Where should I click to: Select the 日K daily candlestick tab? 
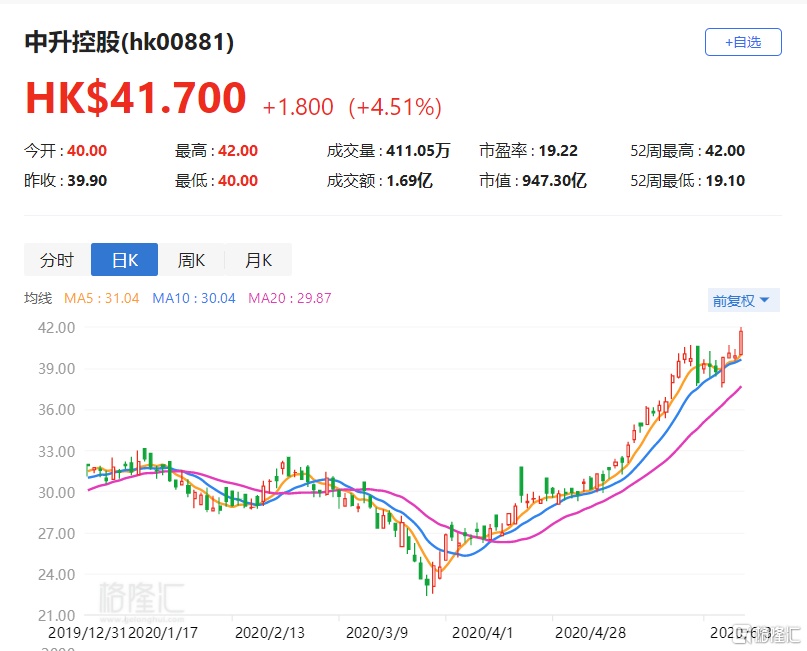pyautogui.click(x=124, y=260)
